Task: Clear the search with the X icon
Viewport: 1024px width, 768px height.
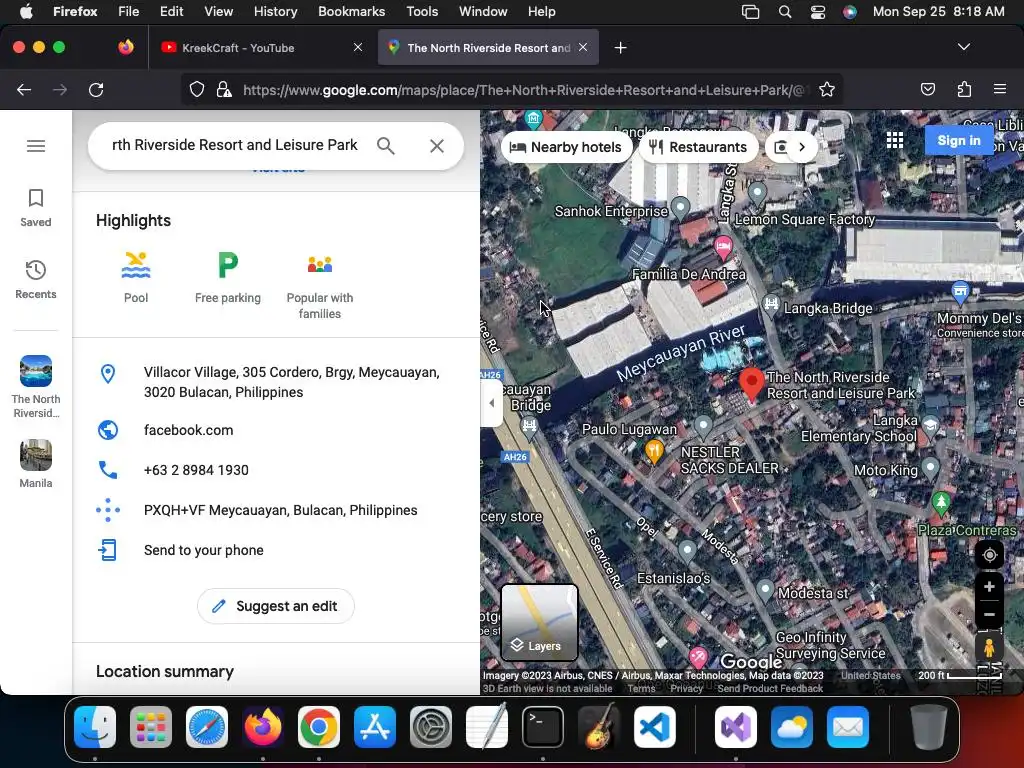Action: [437, 146]
